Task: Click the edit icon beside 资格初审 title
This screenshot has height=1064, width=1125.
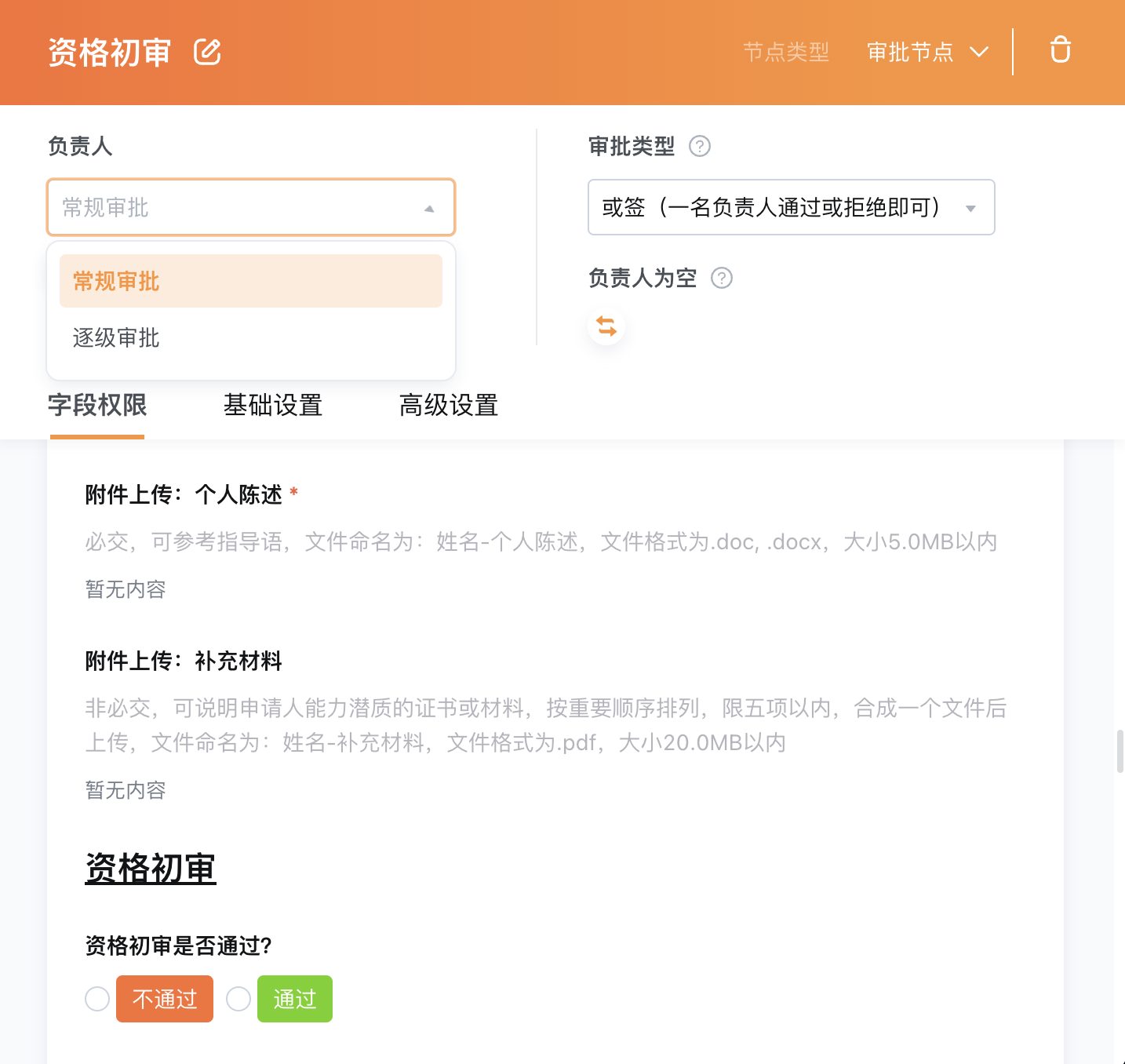Action: pos(208,52)
